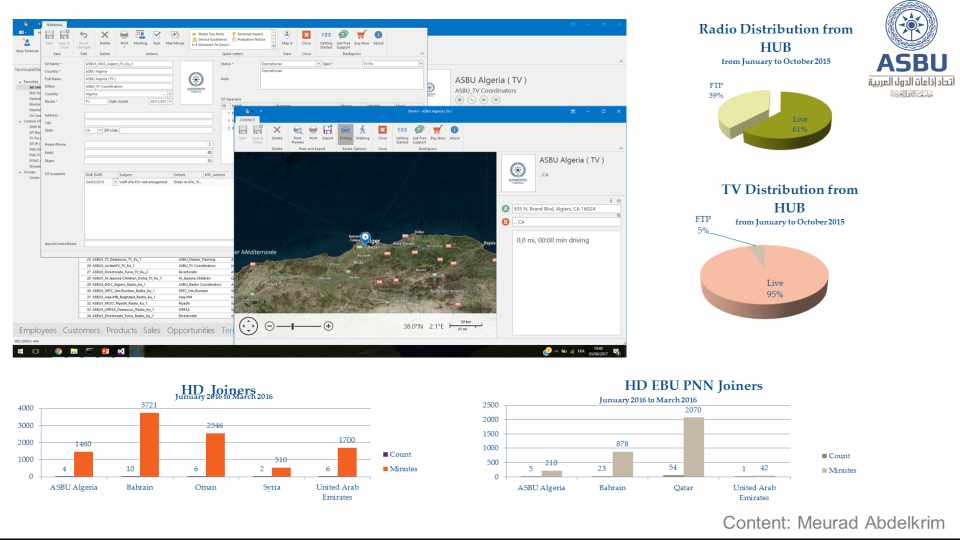Open Chrome from the taskbar
960x540 pixels.
58,351
